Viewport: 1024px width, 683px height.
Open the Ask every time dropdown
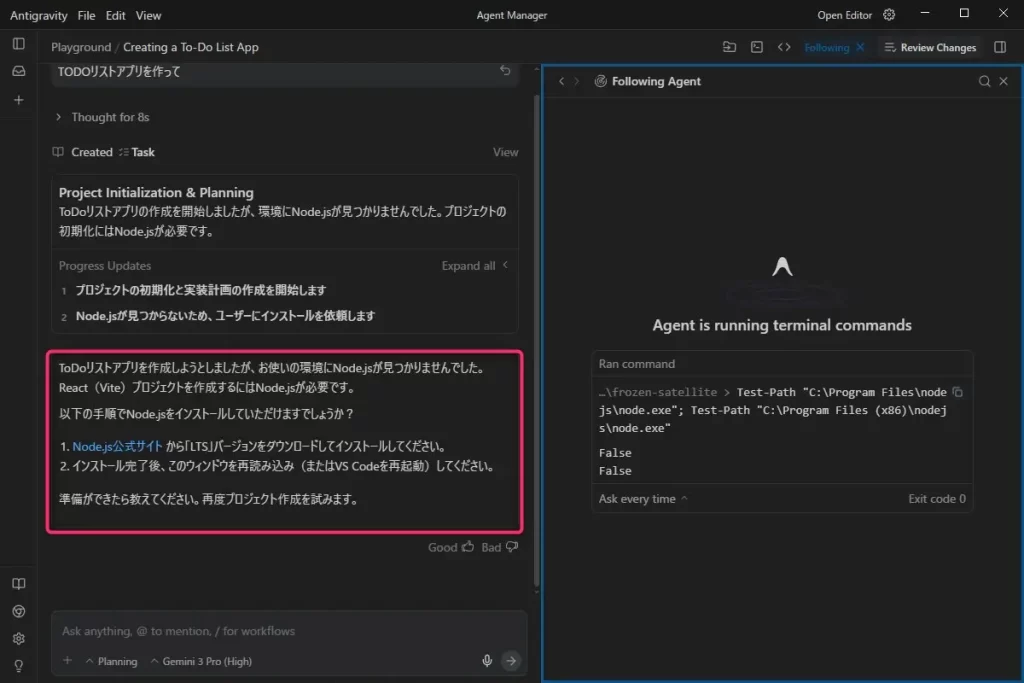[x=643, y=499]
